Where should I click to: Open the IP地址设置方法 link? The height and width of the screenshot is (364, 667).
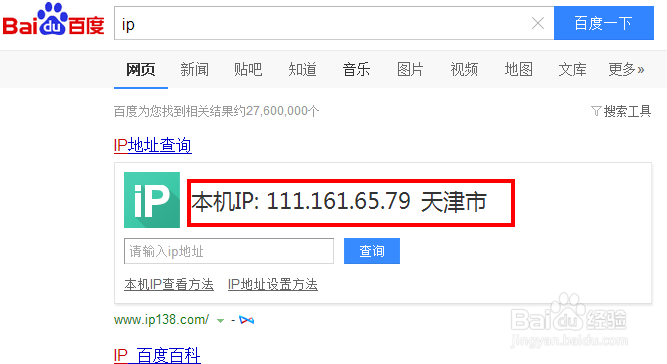click(273, 284)
